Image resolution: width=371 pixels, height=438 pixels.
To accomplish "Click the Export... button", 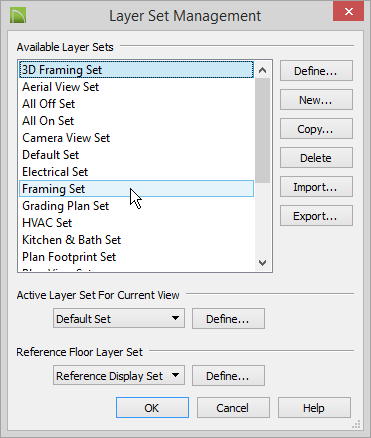I will 316,216.
